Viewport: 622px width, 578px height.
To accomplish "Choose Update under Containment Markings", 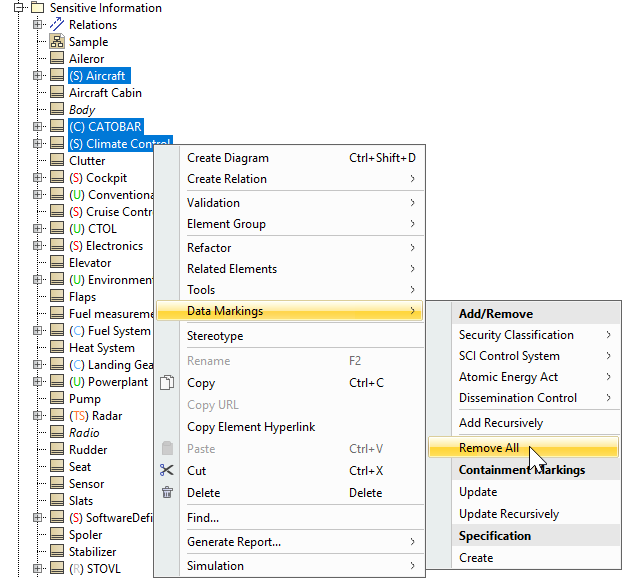I will coord(524,492).
